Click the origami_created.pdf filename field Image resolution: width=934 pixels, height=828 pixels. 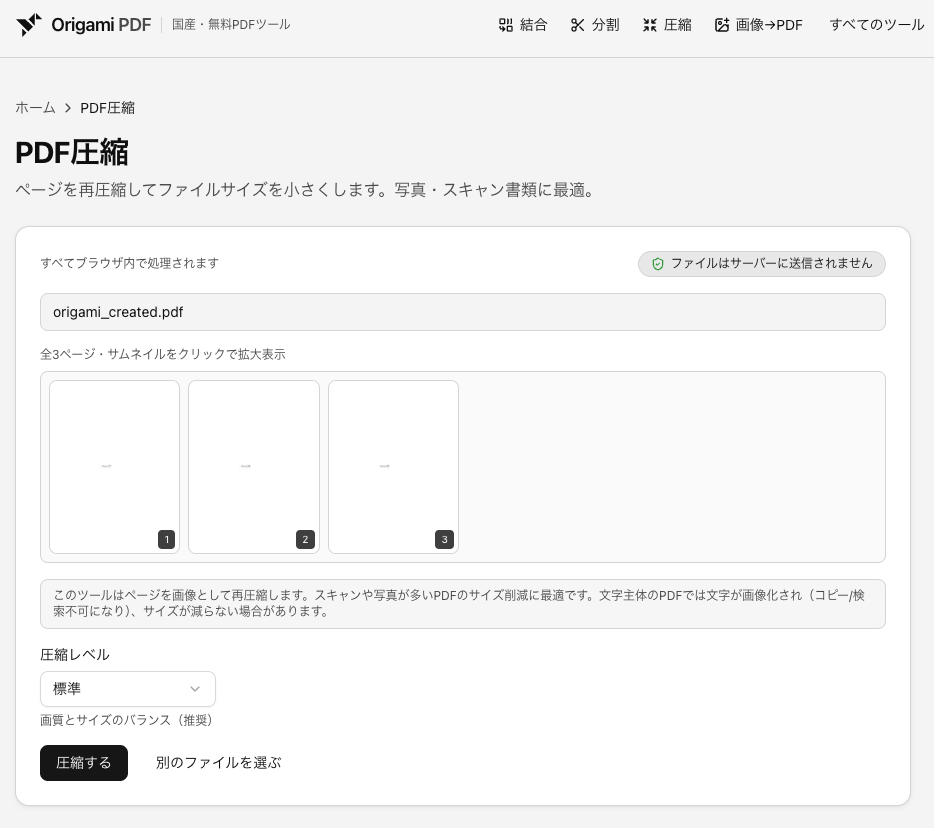point(463,312)
